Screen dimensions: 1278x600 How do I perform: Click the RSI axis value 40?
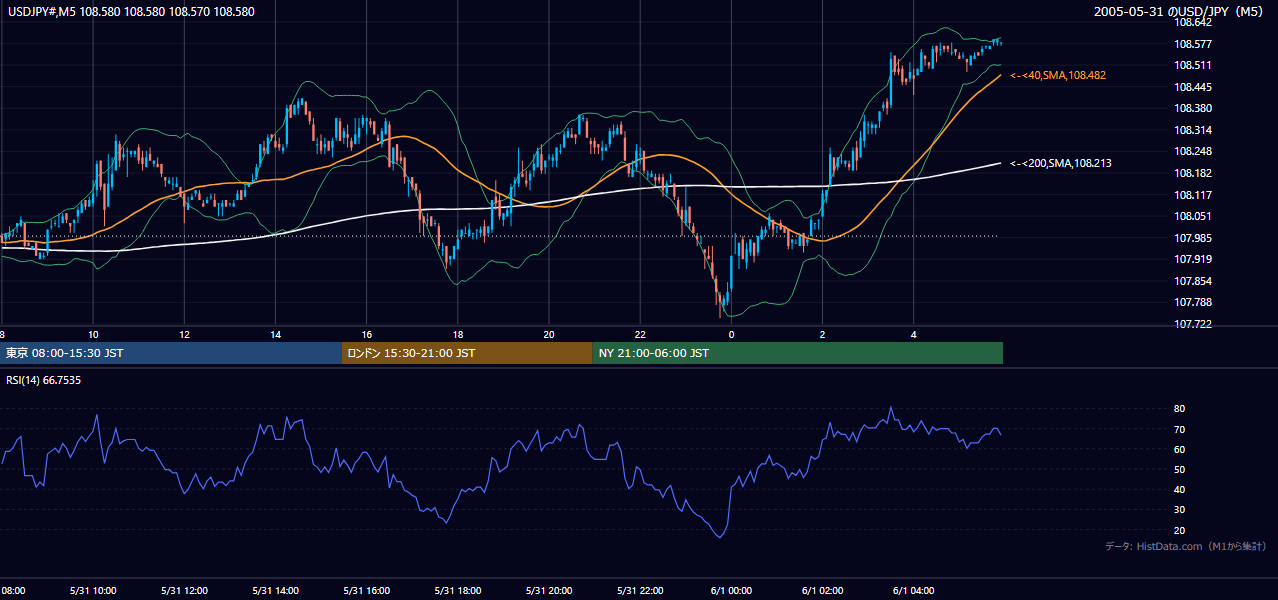point(1180,489)
